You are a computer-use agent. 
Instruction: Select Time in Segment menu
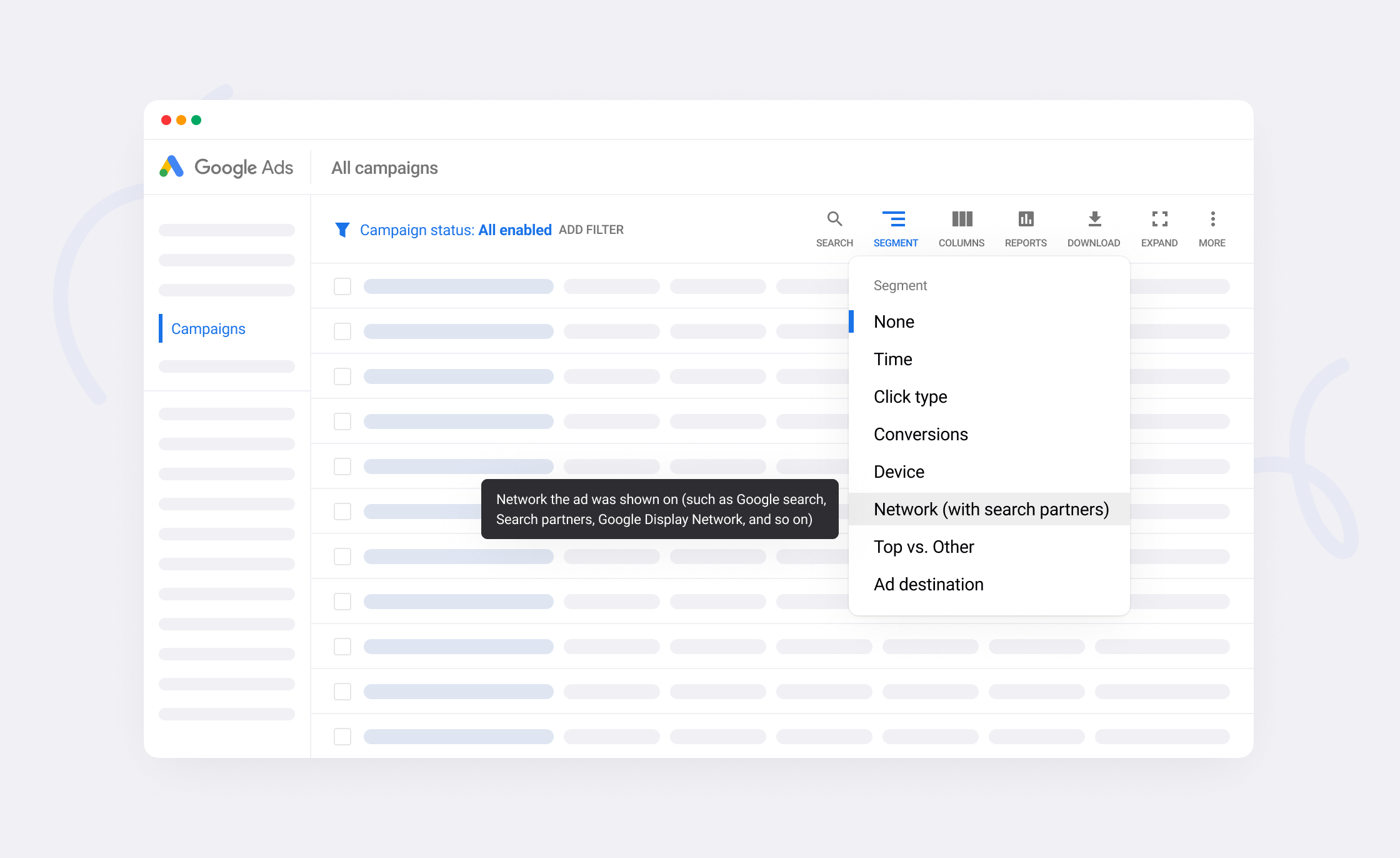click(892, 359)
